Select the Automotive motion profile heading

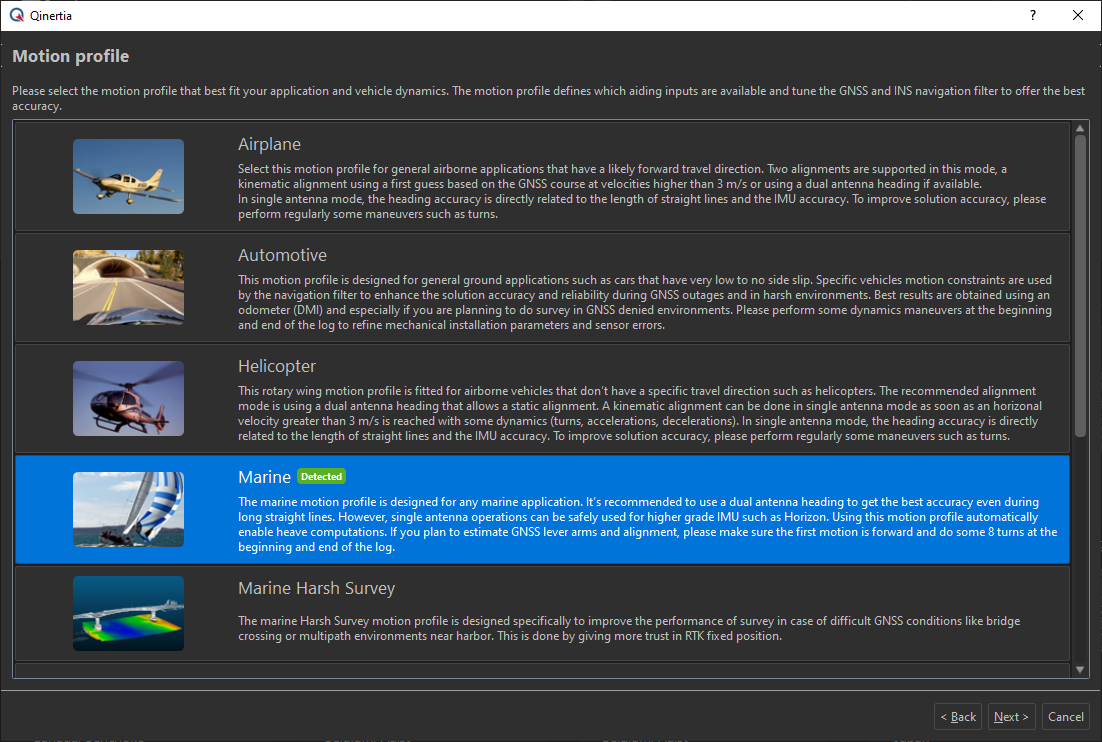282,255
